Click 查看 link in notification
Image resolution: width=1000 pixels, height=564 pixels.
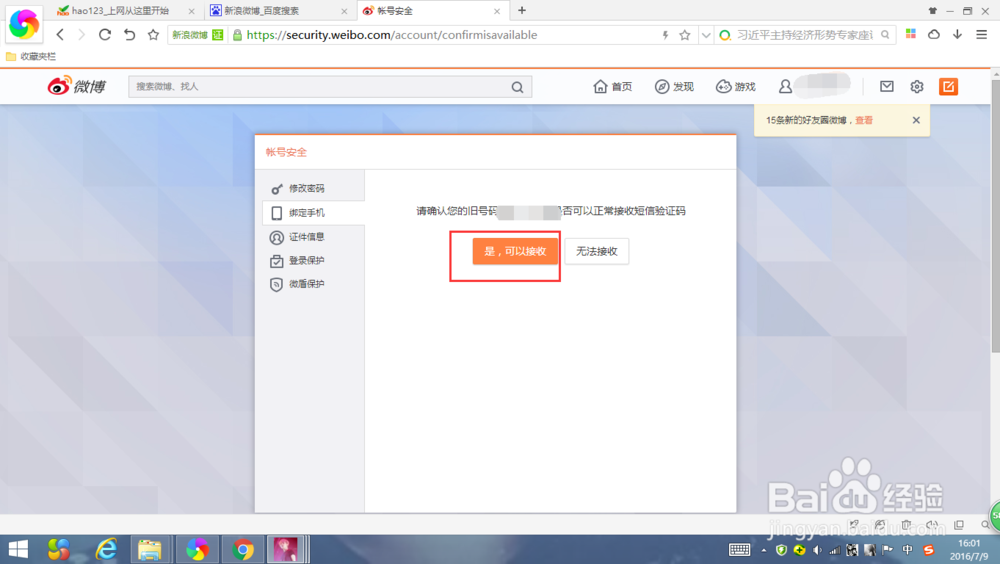[864, 120]
